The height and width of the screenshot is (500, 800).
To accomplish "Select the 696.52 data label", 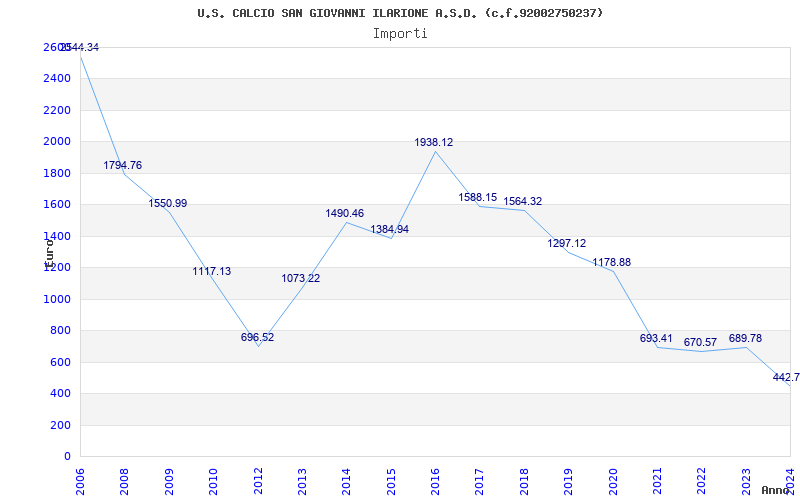I will click(258, 337).
